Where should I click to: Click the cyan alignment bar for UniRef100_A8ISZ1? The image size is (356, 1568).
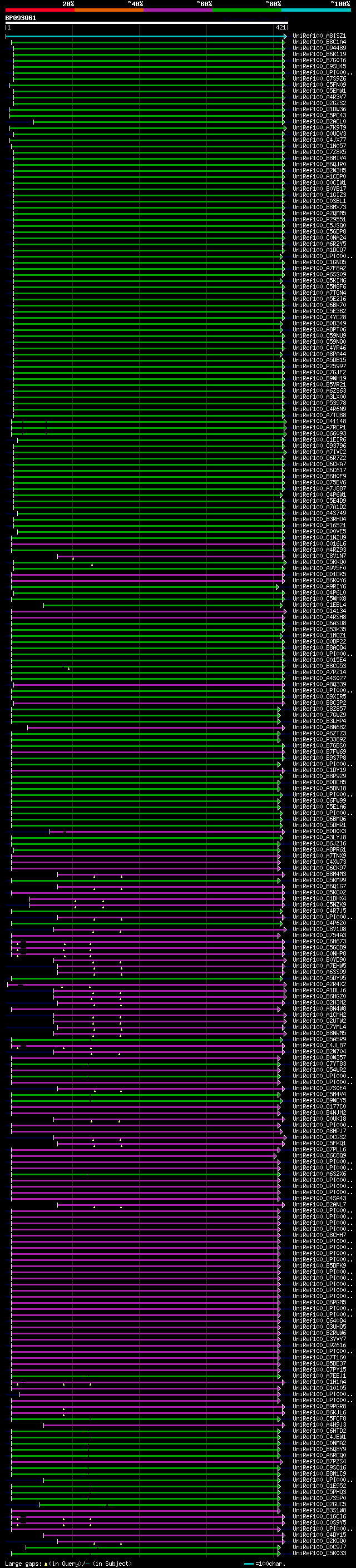pyautogui.click(x=146, y=37)
